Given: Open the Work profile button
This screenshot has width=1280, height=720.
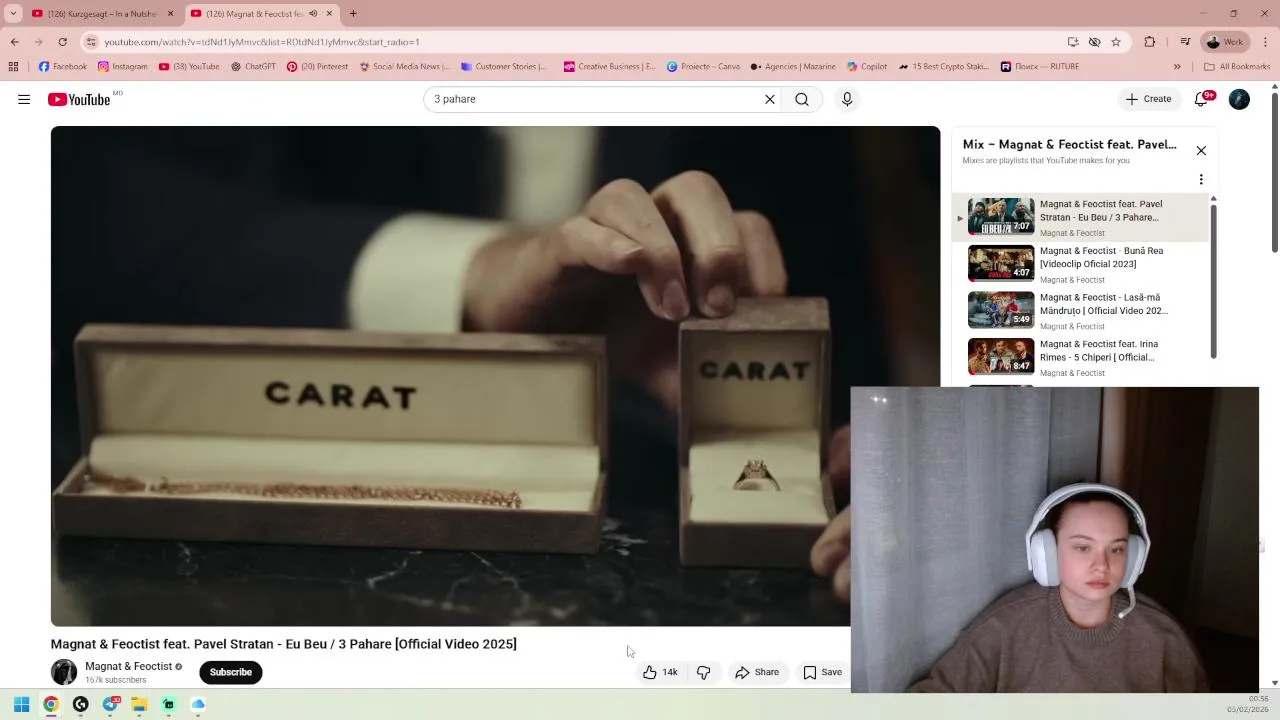Looking at the screenshot, I should point(1224,42).
